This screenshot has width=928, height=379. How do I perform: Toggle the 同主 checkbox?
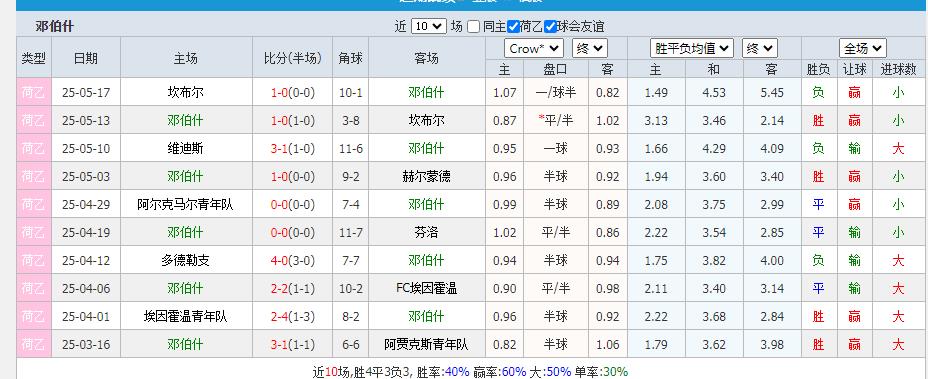tap(473, 26)
